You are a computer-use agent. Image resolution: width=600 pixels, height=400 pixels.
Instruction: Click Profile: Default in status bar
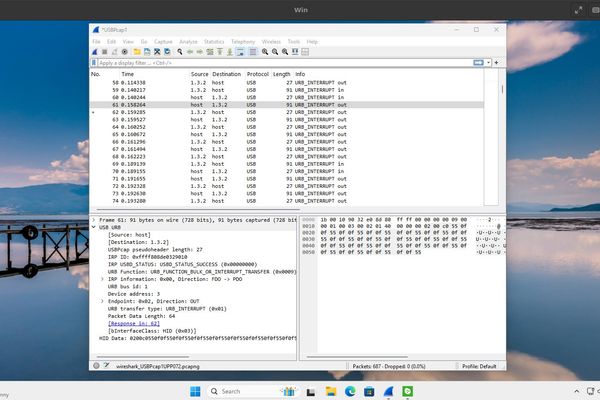point(479,366)
